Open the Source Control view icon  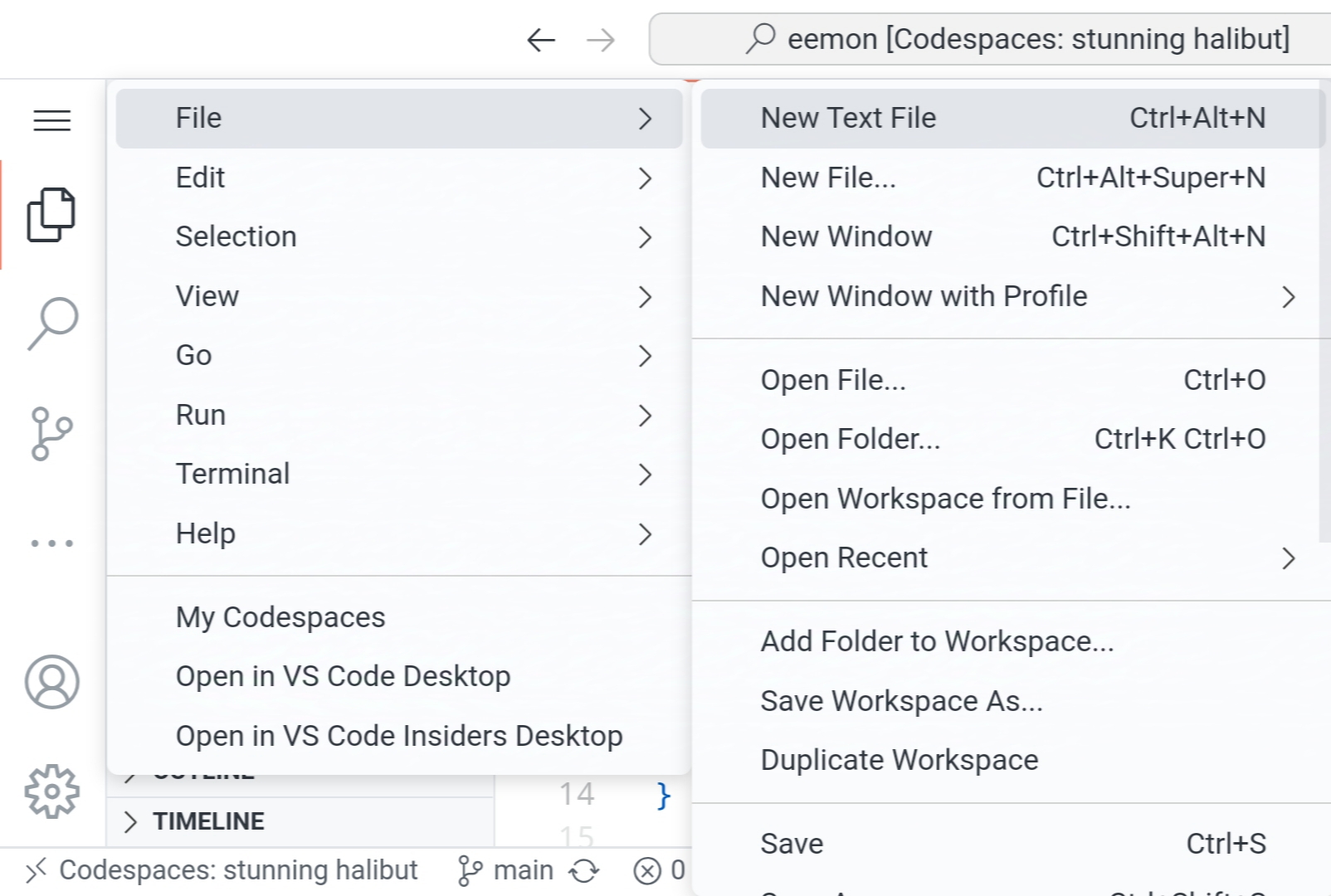pos(51,432)
